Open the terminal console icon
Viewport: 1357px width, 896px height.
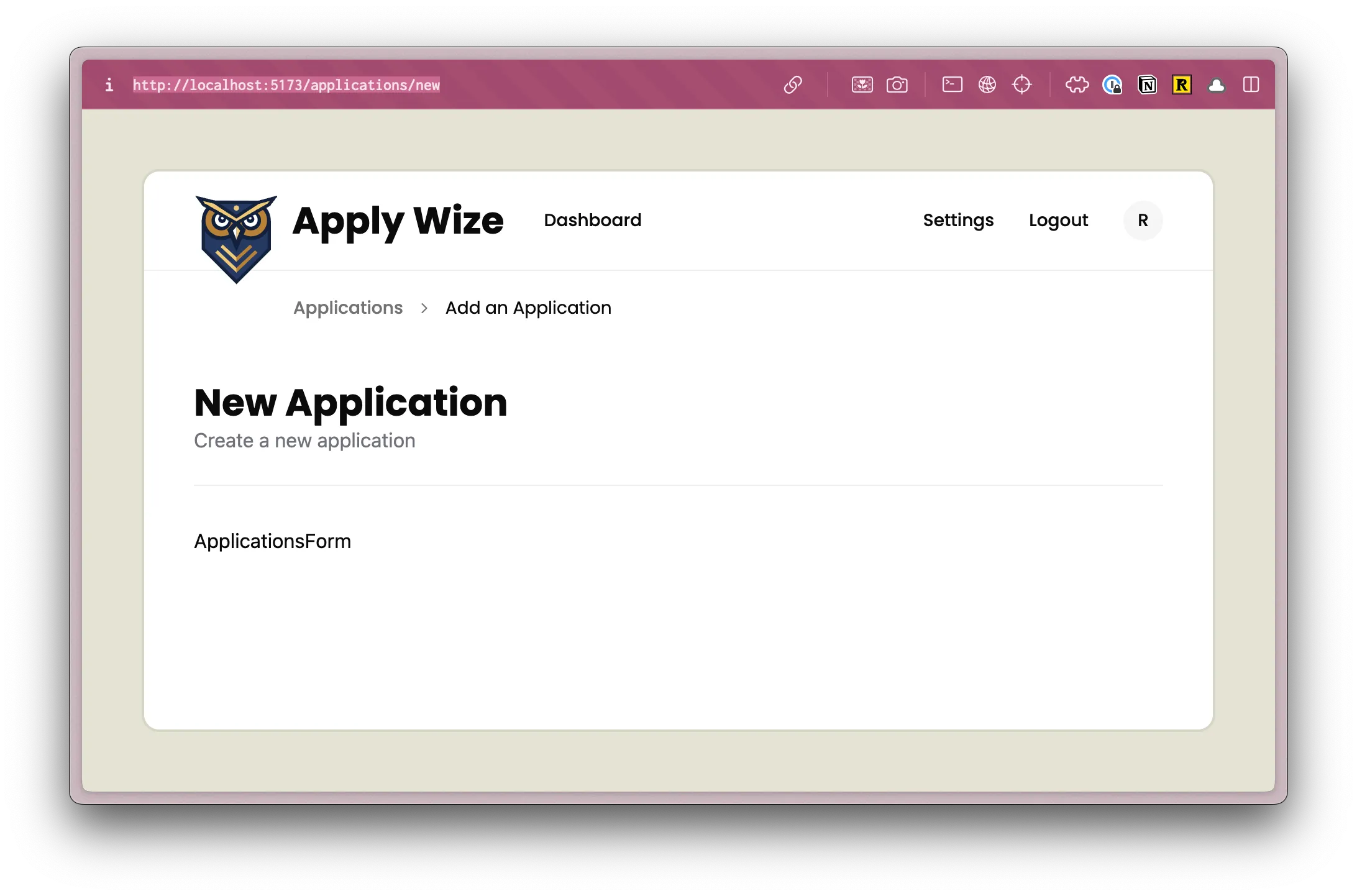(x=952, y=85)
